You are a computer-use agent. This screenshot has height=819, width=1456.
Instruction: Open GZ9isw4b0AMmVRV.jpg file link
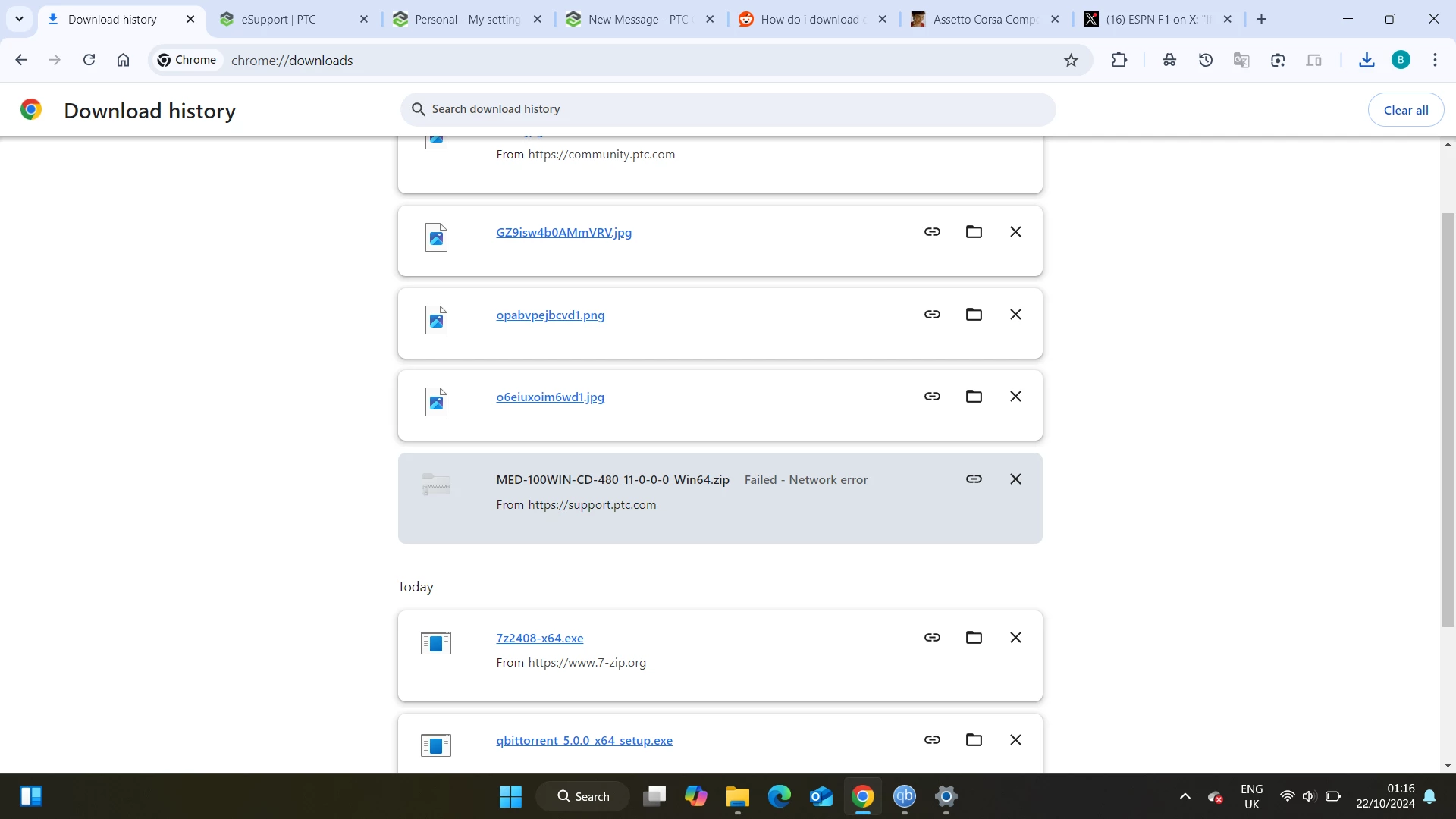563,233
